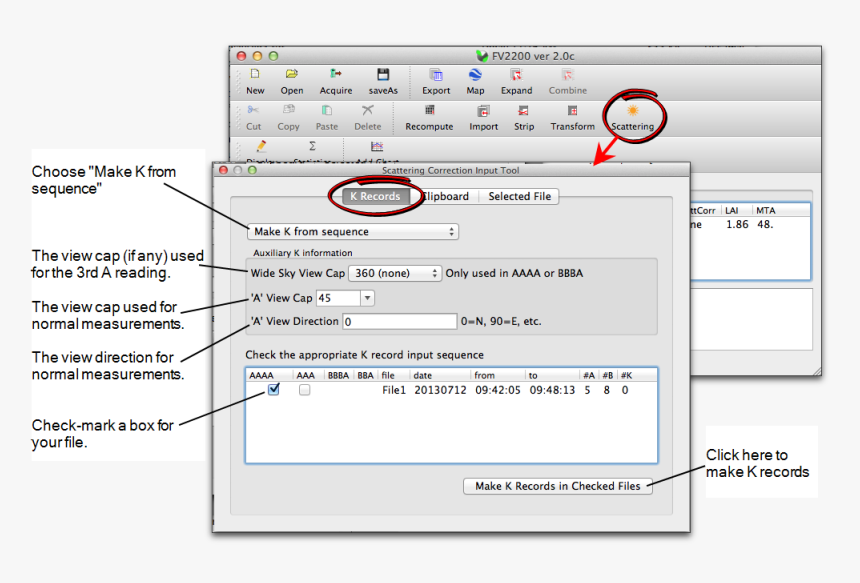Click the New file toolbar icon

[x=255, y=74]
